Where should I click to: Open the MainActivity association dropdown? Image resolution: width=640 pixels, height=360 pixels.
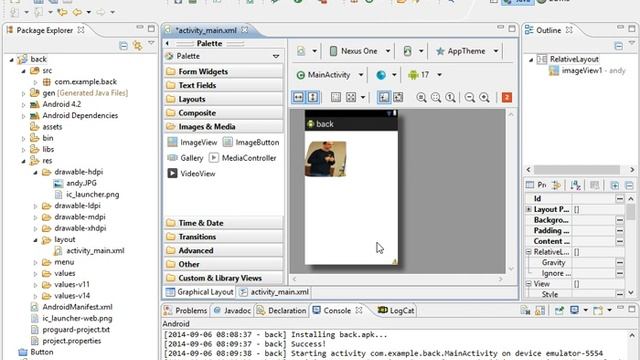click(x=329, y=75)
